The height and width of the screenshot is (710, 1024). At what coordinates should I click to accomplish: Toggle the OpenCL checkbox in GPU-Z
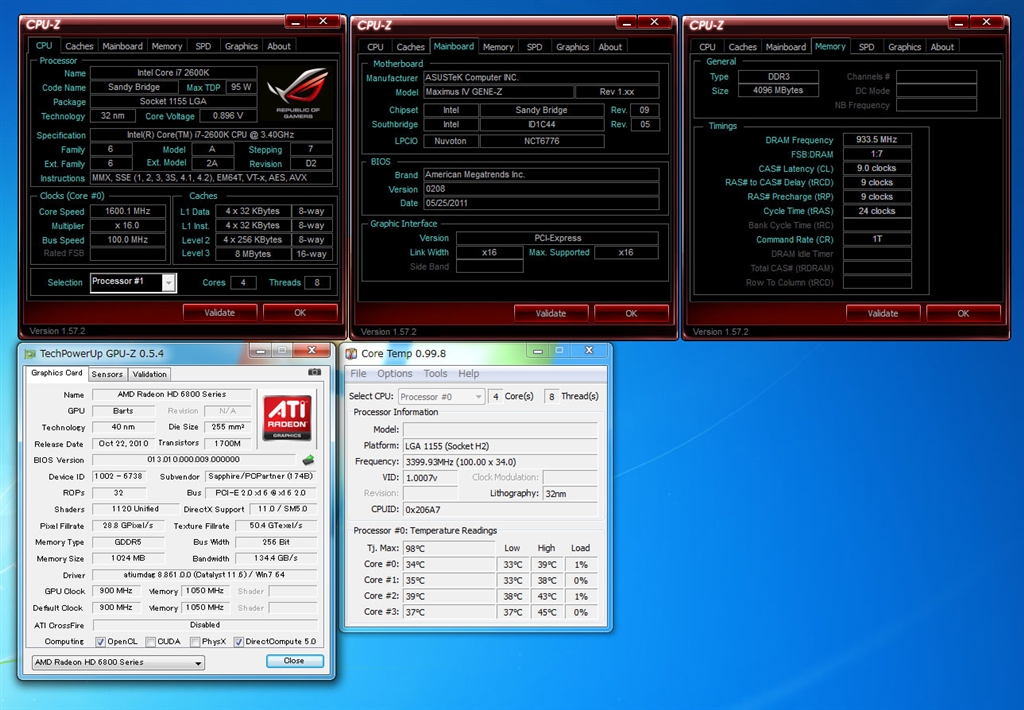(x=100, y=642)
